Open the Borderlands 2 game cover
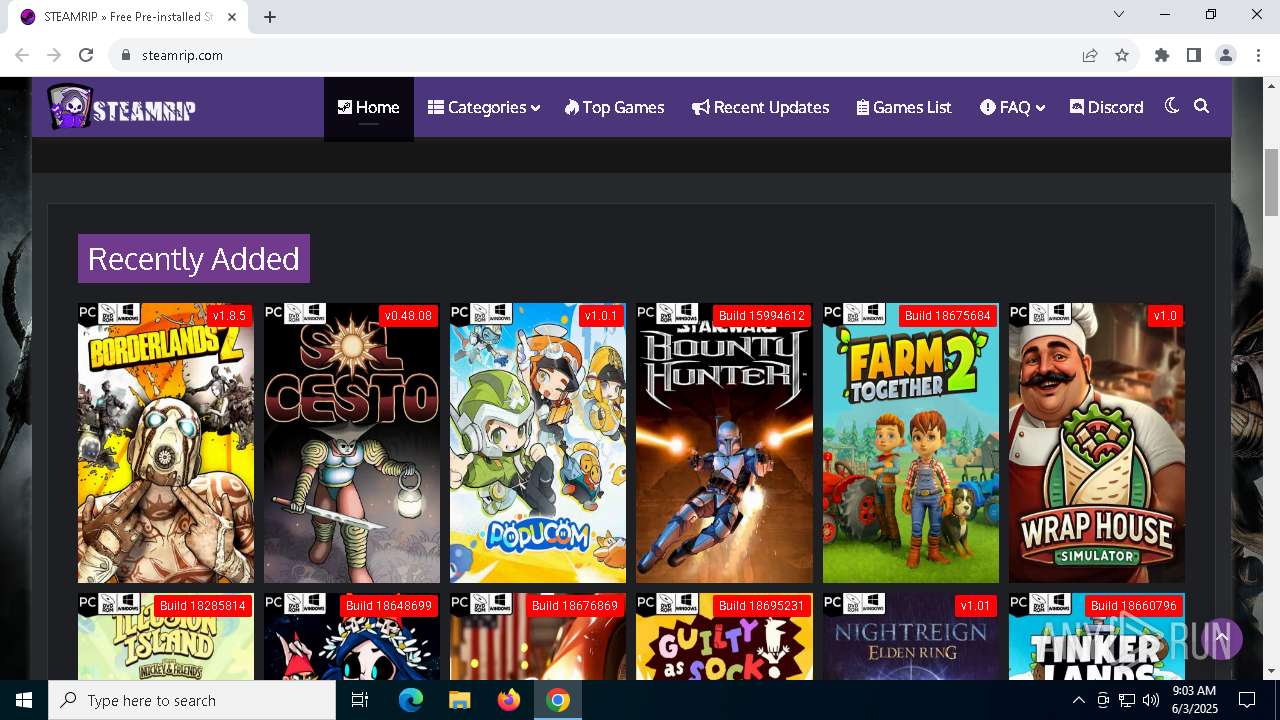1280x720 pixels. [x=166, y=443]
